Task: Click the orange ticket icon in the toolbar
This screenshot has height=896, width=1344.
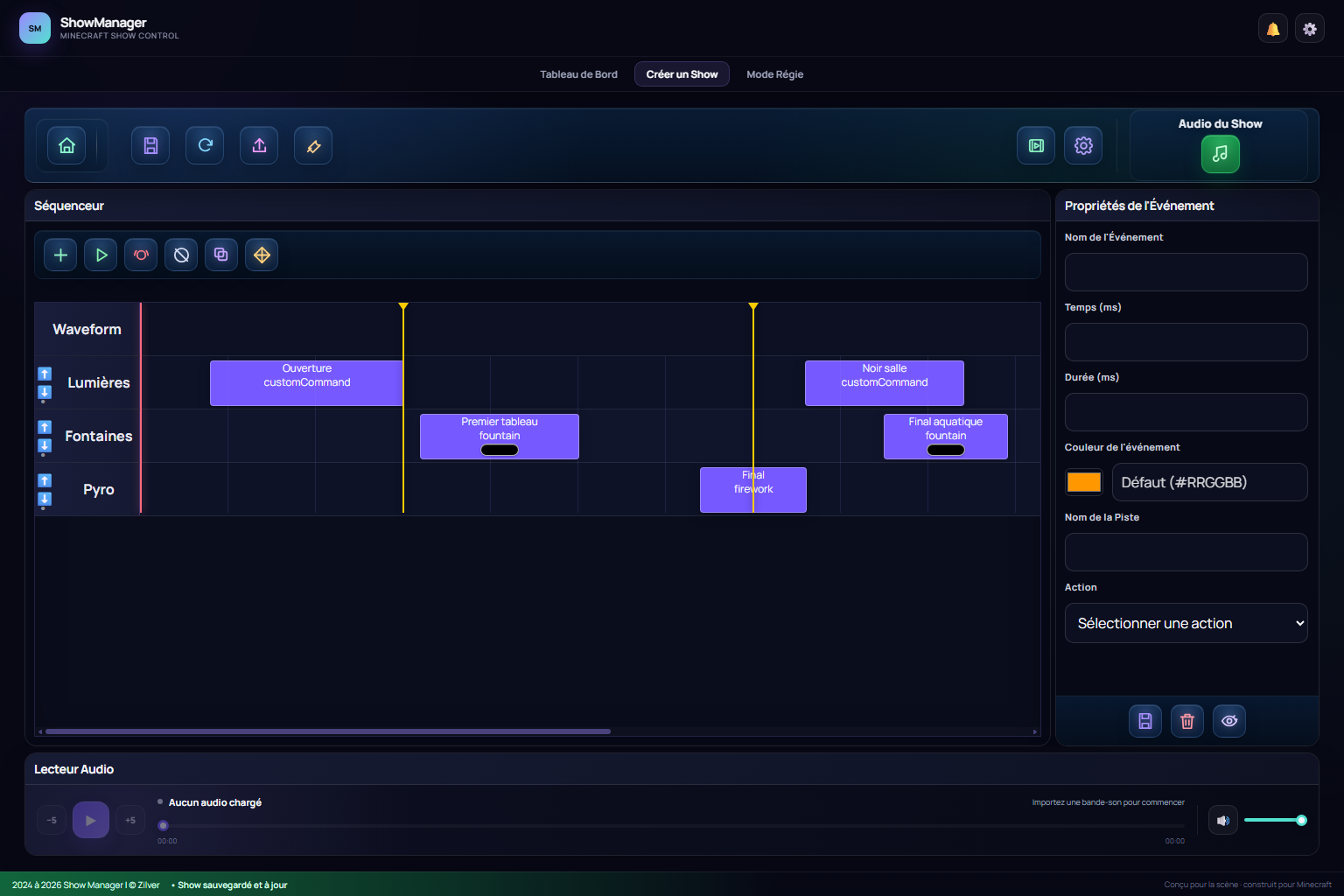Action: tap(313, 145)
